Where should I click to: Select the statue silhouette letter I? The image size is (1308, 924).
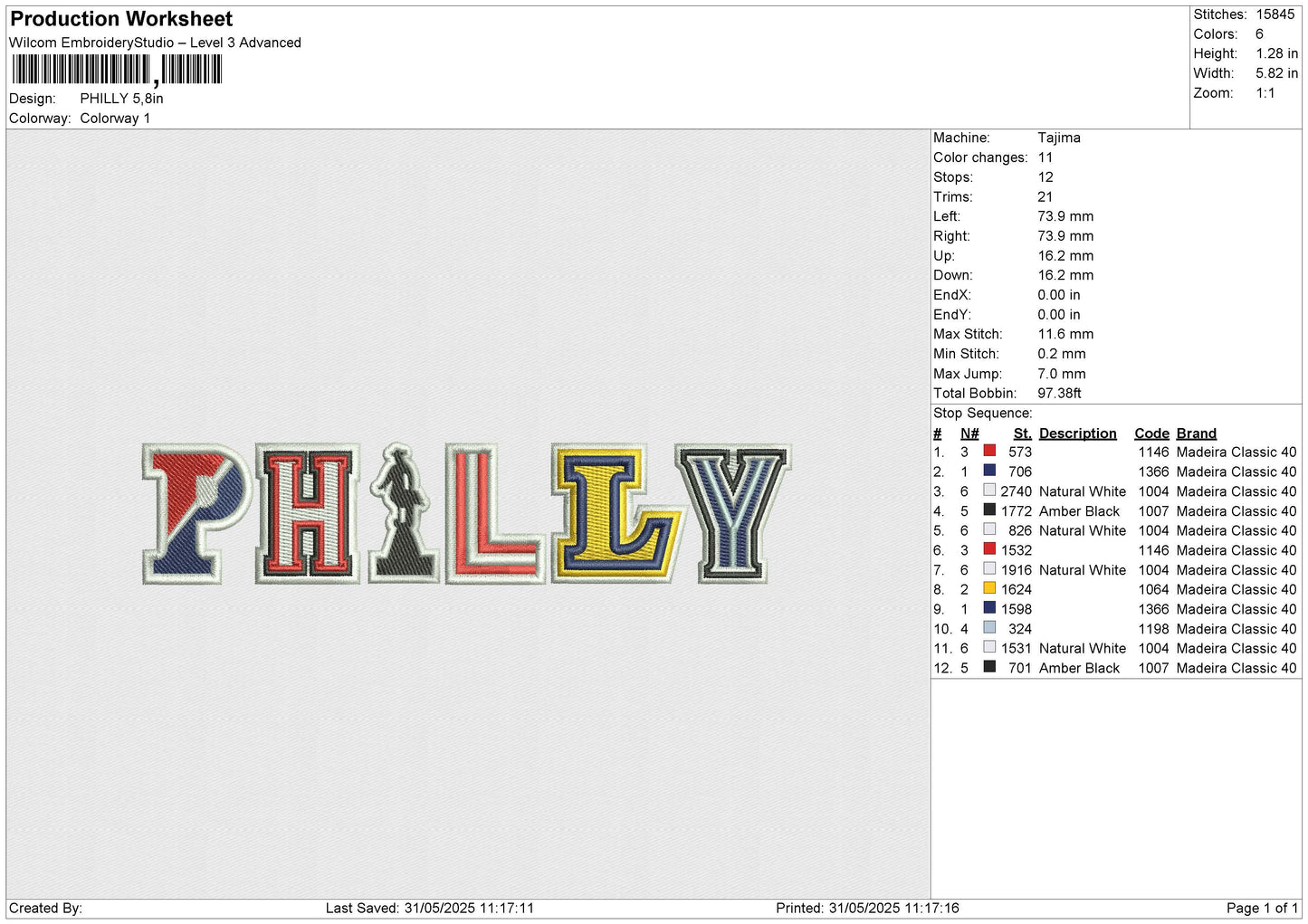click(403, 513)
